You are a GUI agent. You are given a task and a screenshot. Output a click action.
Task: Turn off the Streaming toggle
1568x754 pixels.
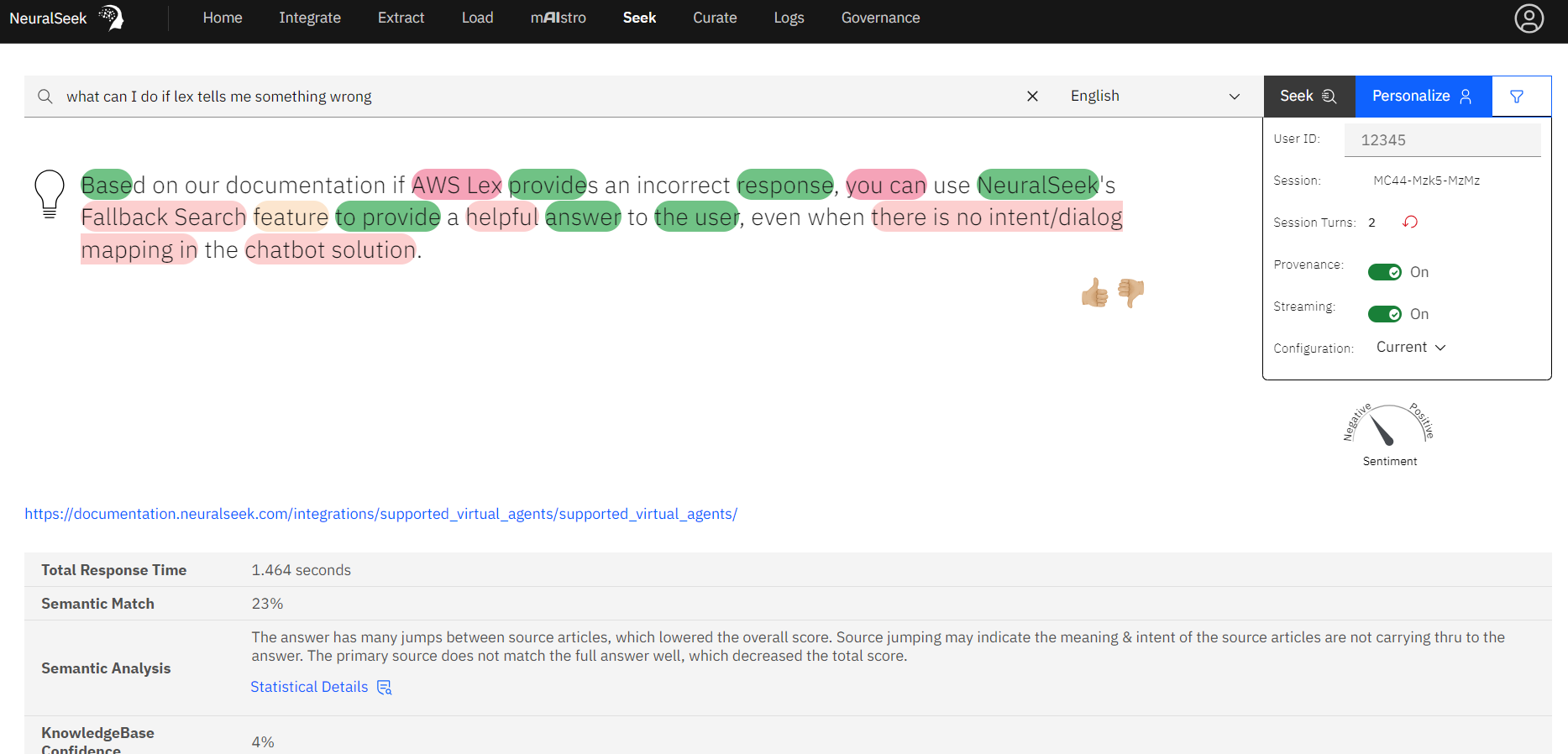pos(1384,314)
